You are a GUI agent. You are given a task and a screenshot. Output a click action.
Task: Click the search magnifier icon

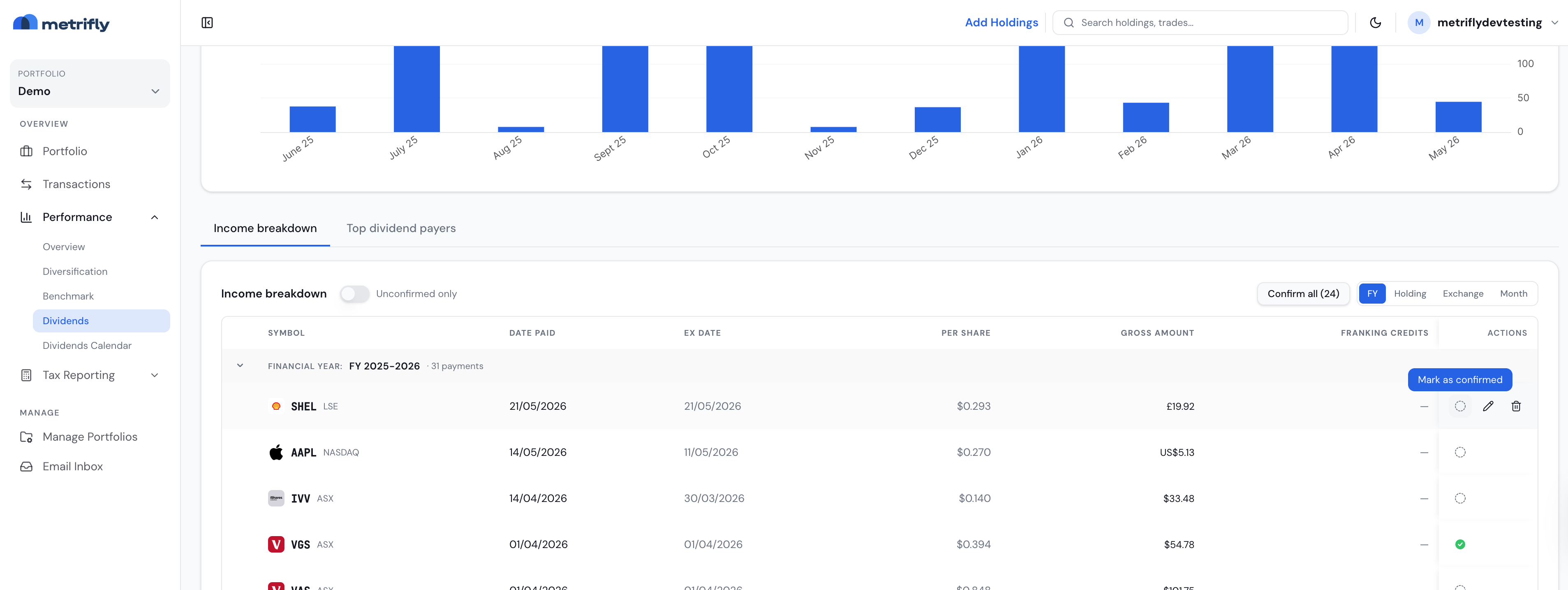tap(1068, 23)
